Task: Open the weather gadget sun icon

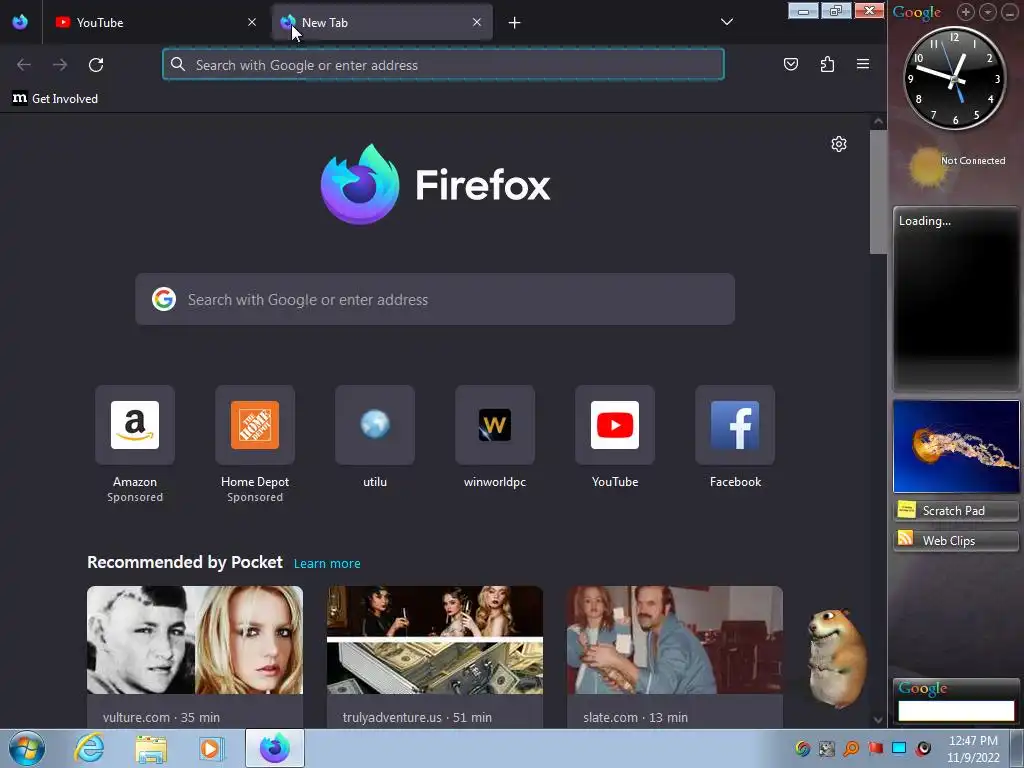Action: pyautogui.click(x=926, y=166)
